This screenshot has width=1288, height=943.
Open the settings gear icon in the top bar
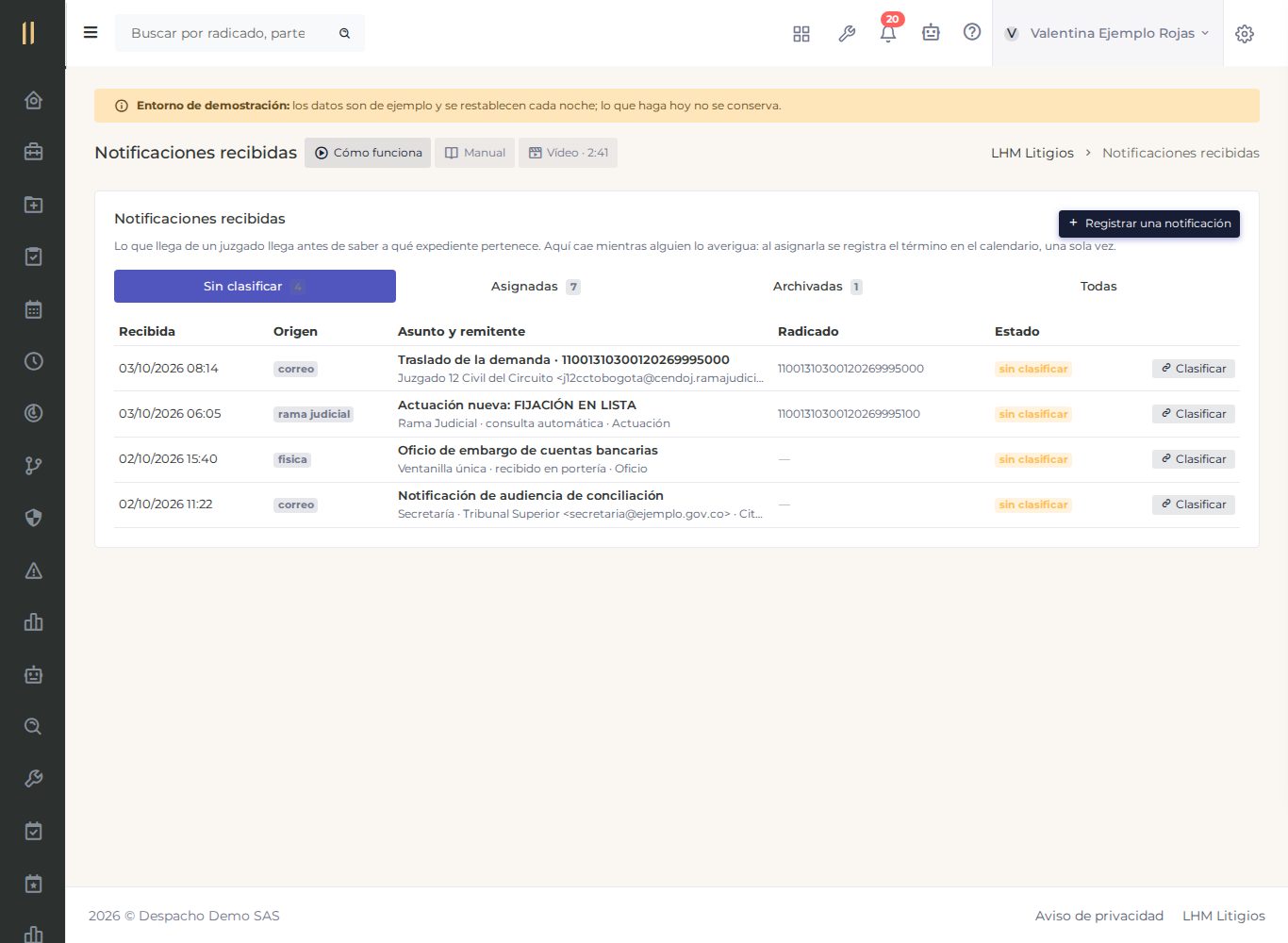pyautogui.click(x=1245, y=34)
